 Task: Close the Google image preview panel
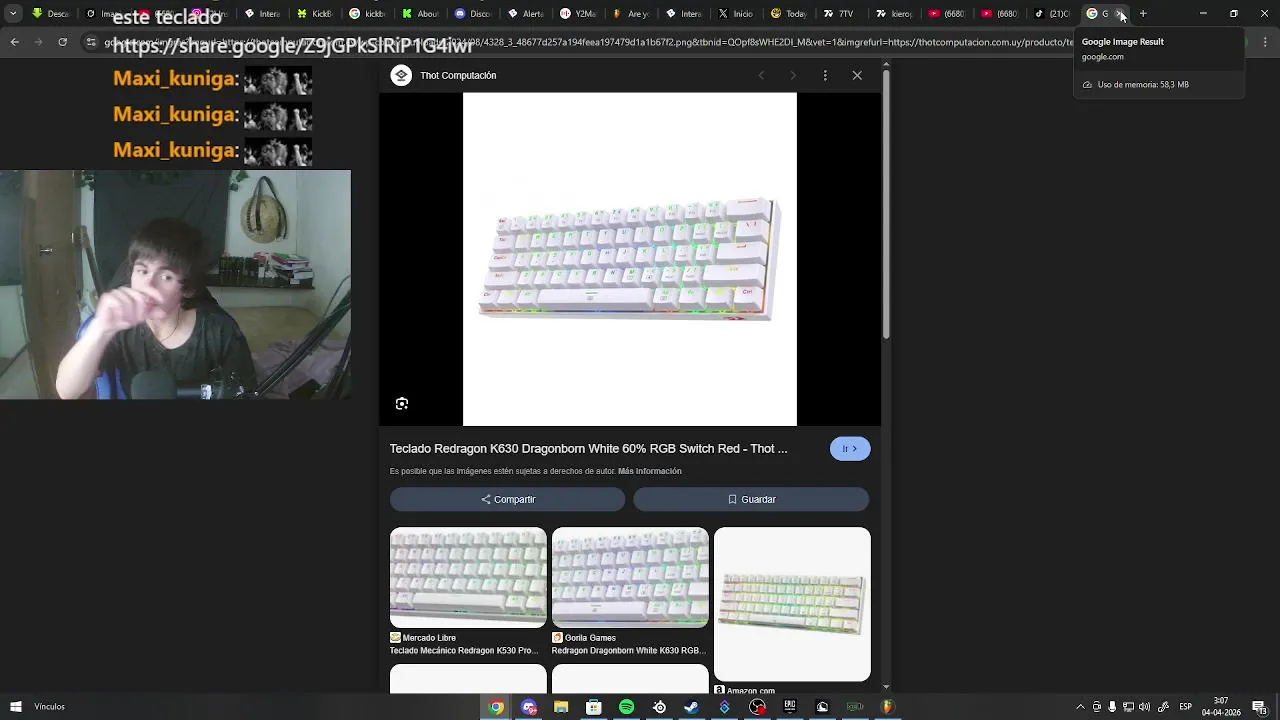(x=857, y=75)
